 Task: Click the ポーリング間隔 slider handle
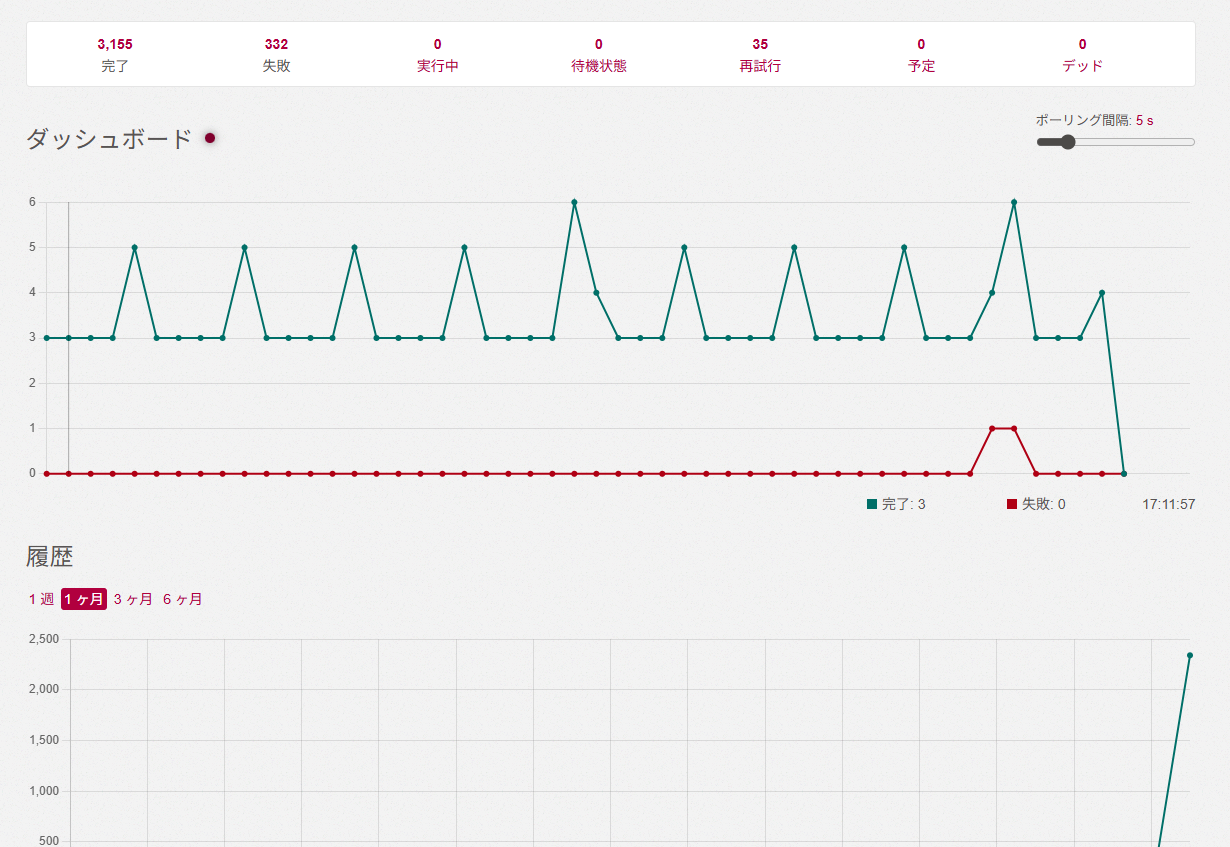(x=1067, y=142)
